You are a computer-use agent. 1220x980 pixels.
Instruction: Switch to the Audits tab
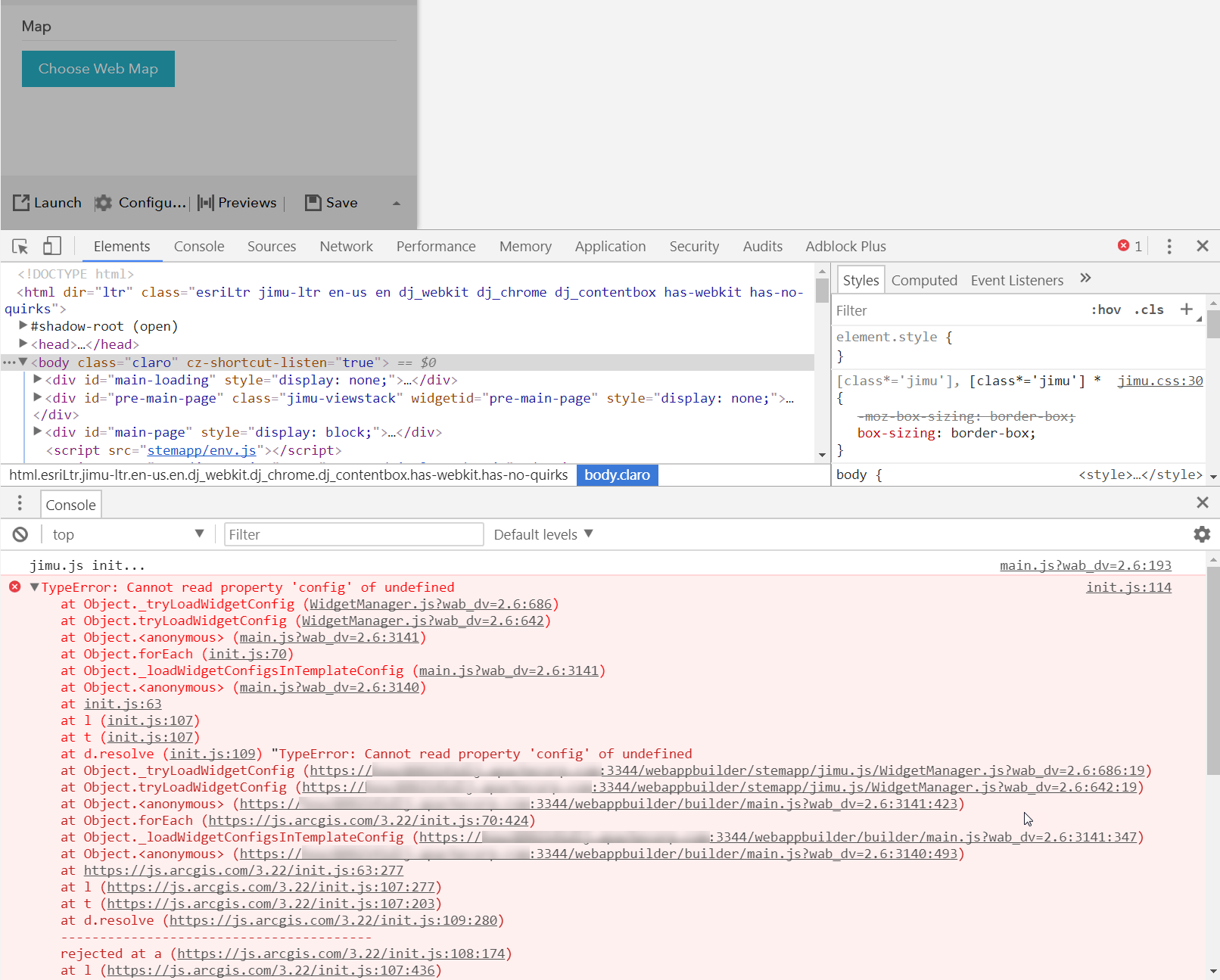click(762, 247)
